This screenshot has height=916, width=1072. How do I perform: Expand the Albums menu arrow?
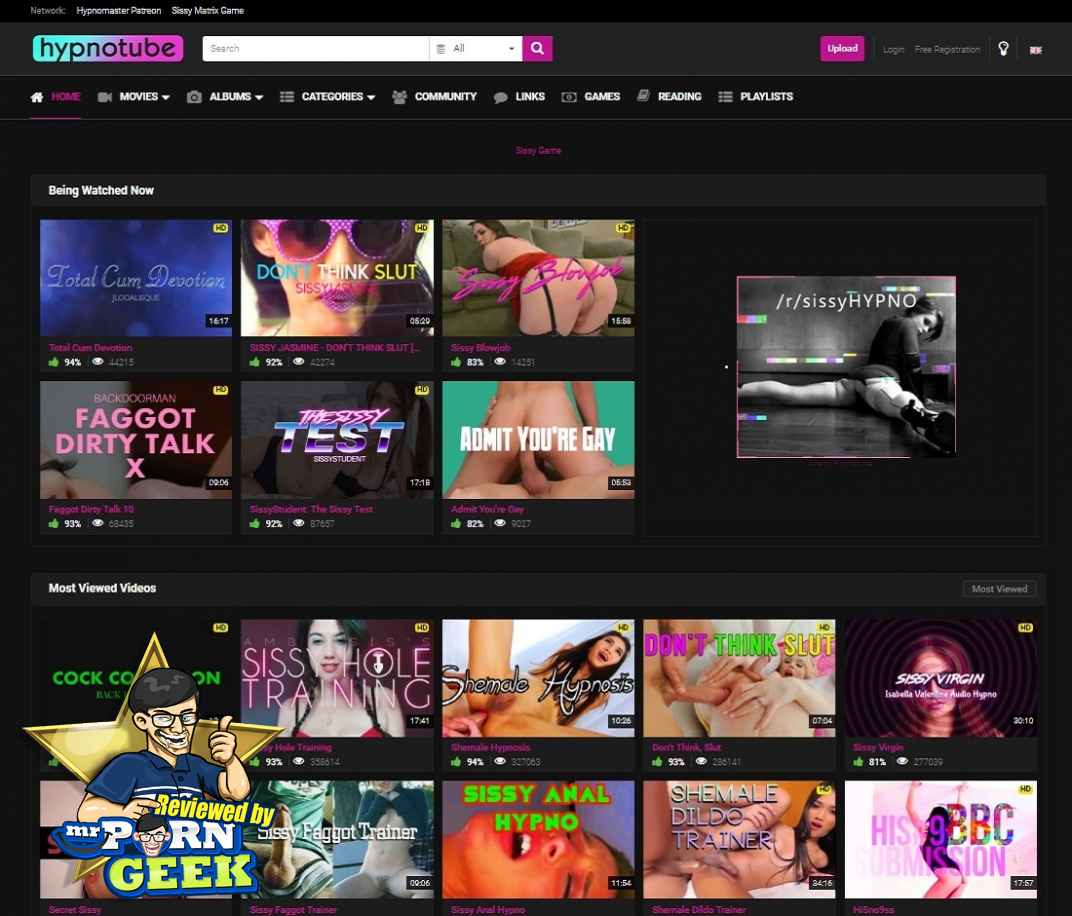click(x=259, y=98)
